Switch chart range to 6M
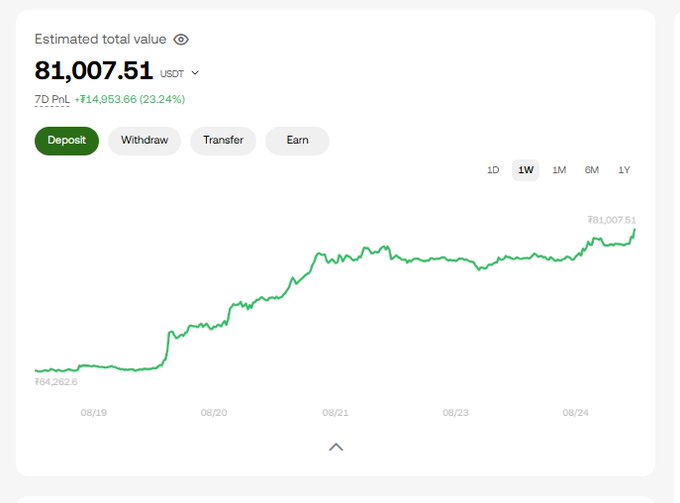 coord(592,170)
